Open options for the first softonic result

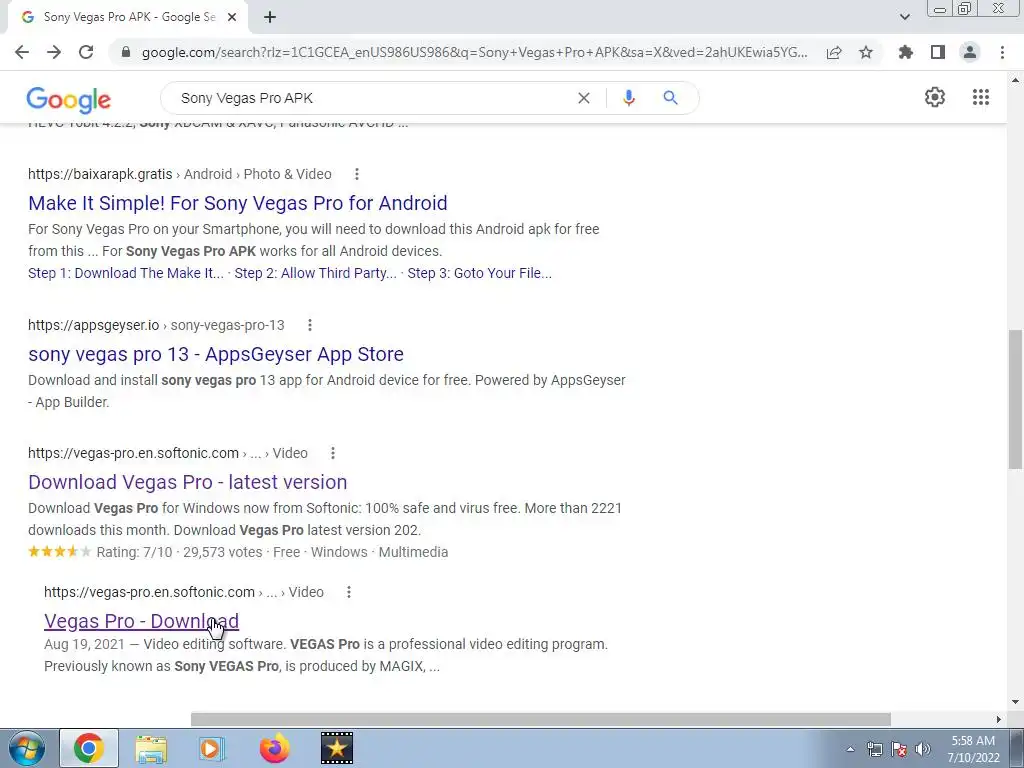click(332, 453)
